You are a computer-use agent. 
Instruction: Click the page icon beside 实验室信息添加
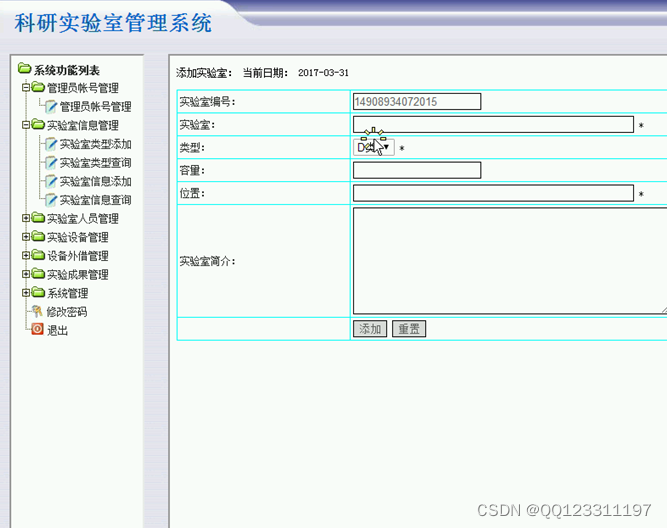[x=51, y=181]
